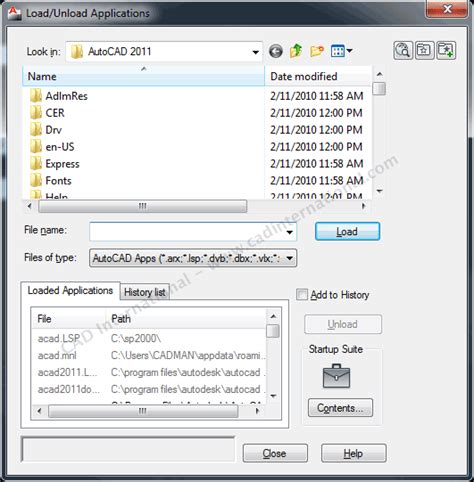Click the Help button
The width and height of the screenshot is (474, 482).
354,453
